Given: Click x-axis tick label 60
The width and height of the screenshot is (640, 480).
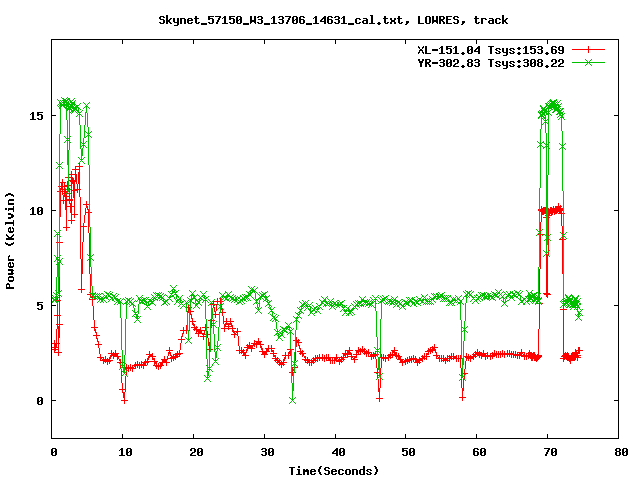Looking at the screenshot, I should (480, 452).
